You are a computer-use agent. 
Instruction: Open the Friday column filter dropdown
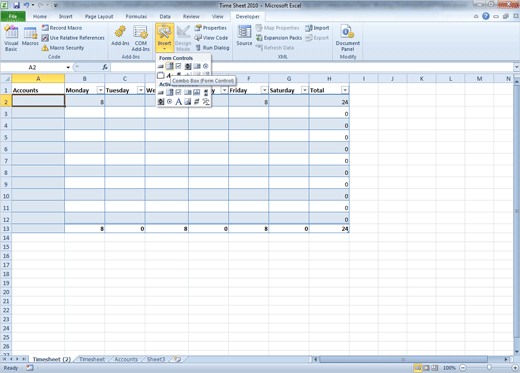coord(264,90)
